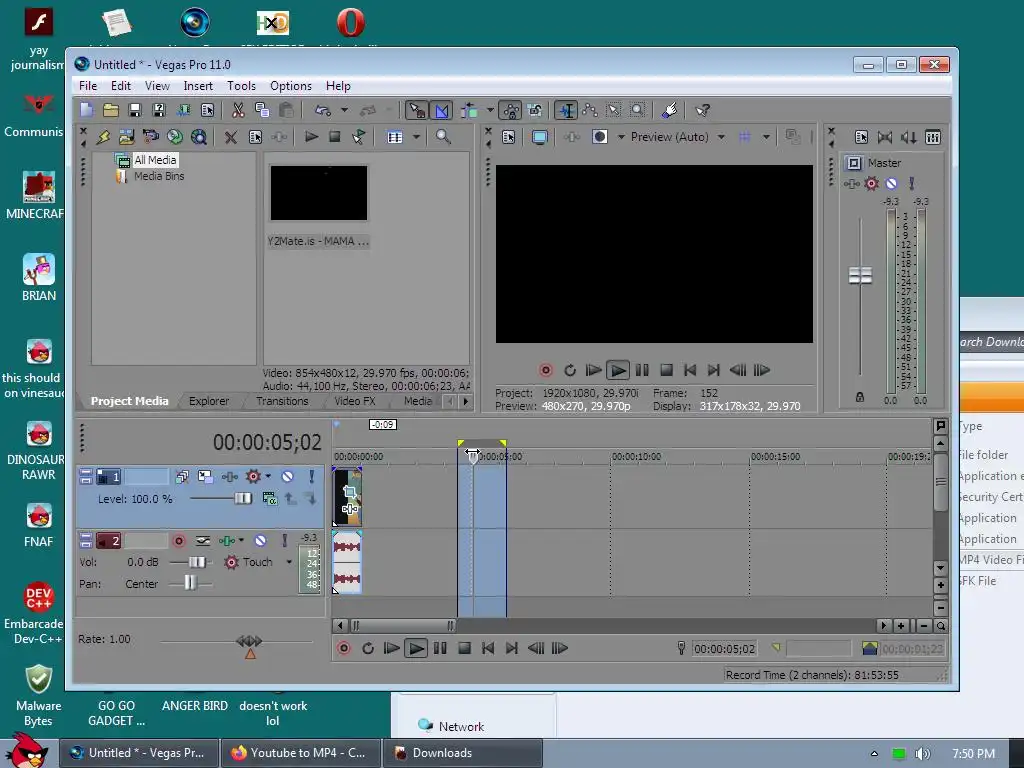Select the Y2Mate.is - MAMA media thumbnail
This screenshot has height=768, width=1024.
click(x=319, y=193)
